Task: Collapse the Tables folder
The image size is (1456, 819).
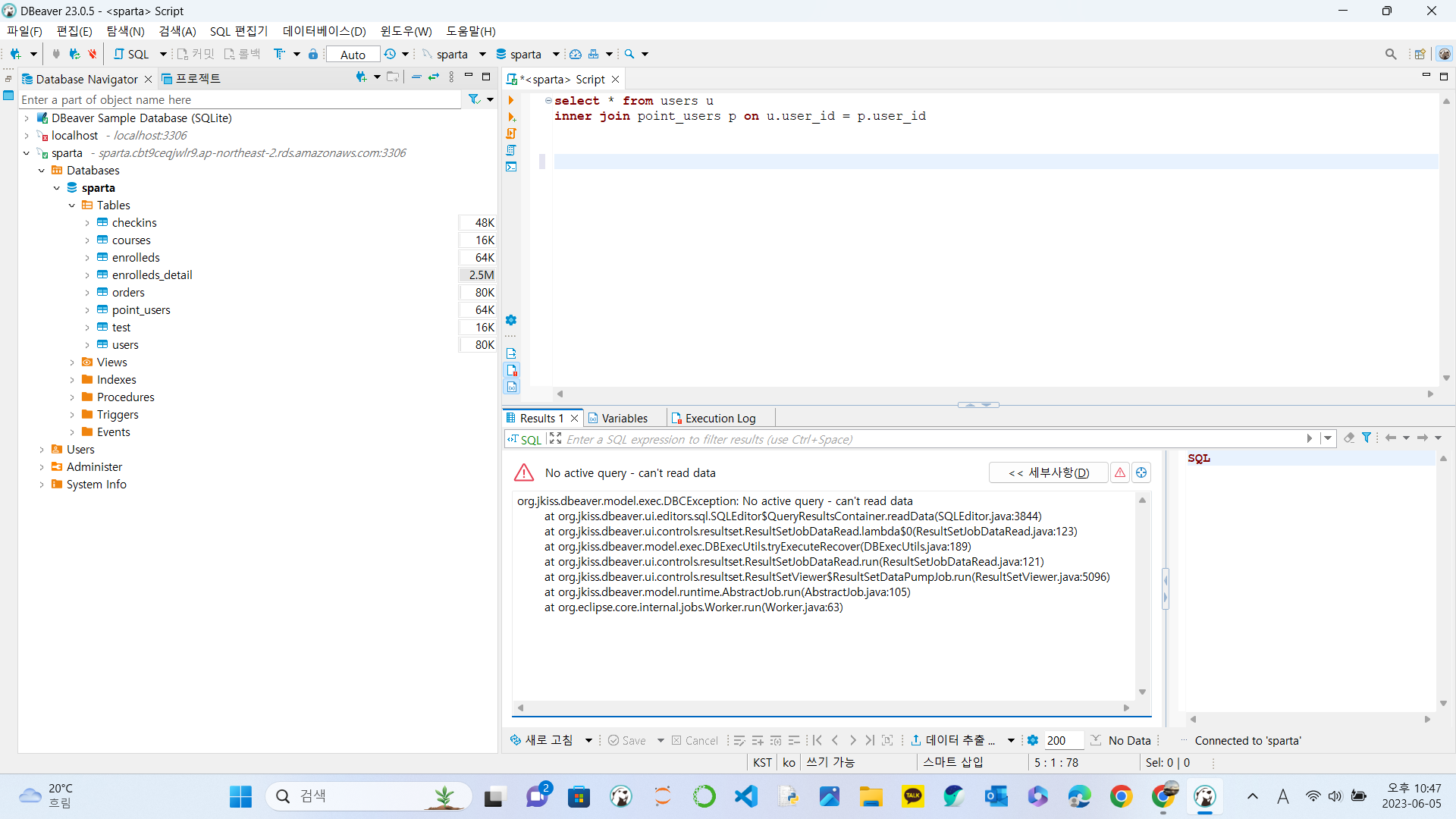Action: pos(72,206)
